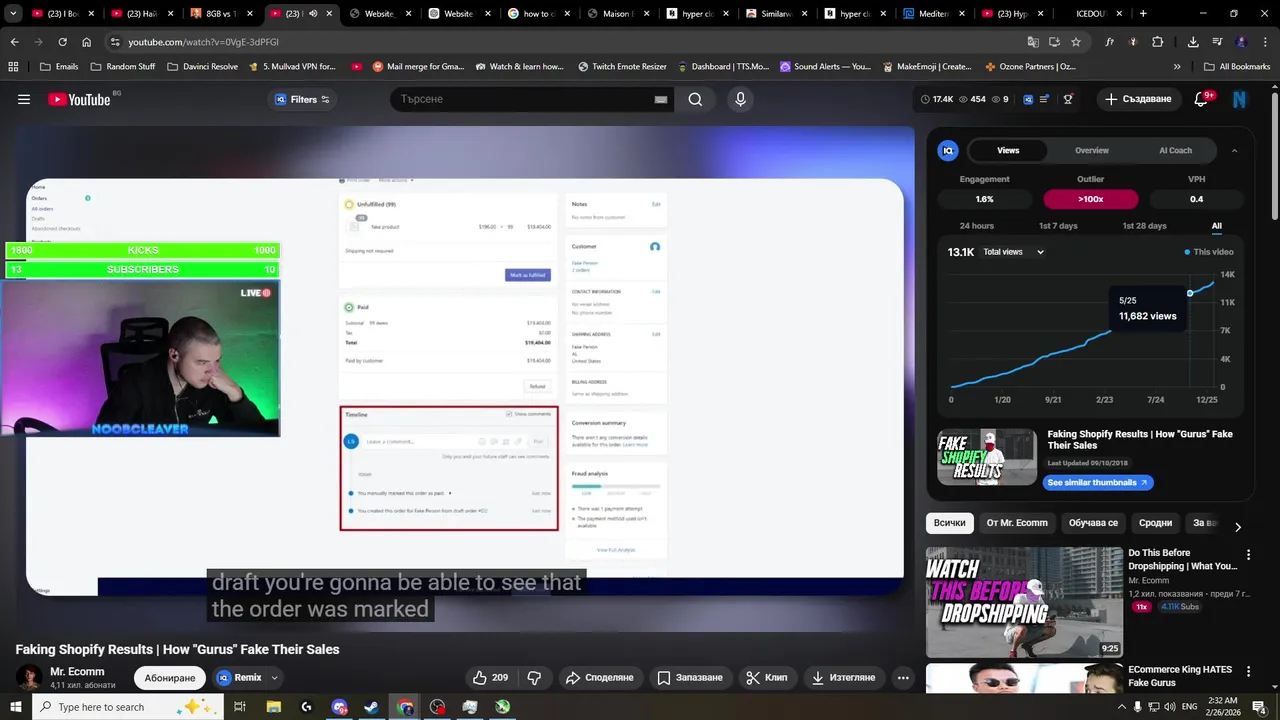Open the vidIQ trophy icon
The width and height of the screenshot is (1280, 720).
pyautogui.click(x=1068, y=99)
